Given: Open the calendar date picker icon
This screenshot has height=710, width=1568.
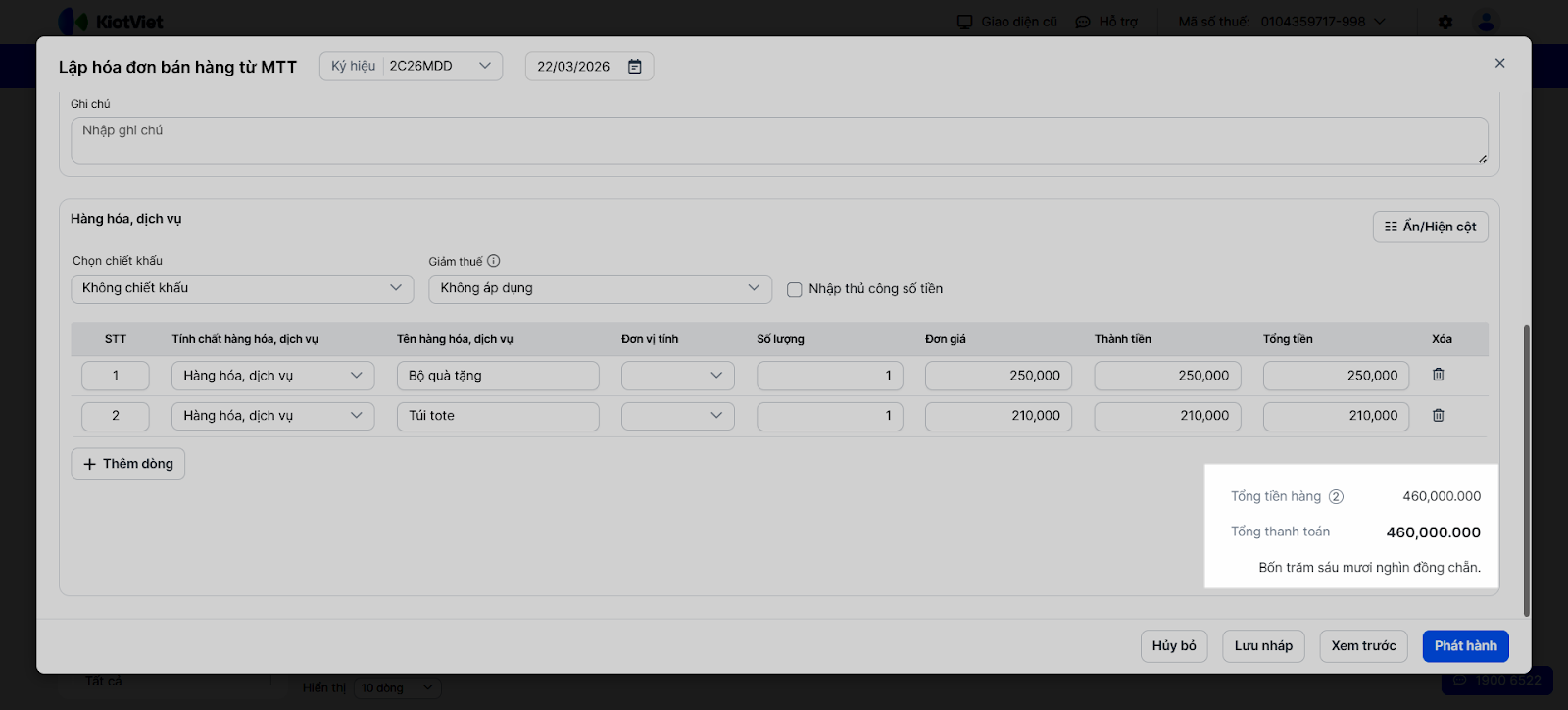Looking at the screenshot, I should point(635,67).
